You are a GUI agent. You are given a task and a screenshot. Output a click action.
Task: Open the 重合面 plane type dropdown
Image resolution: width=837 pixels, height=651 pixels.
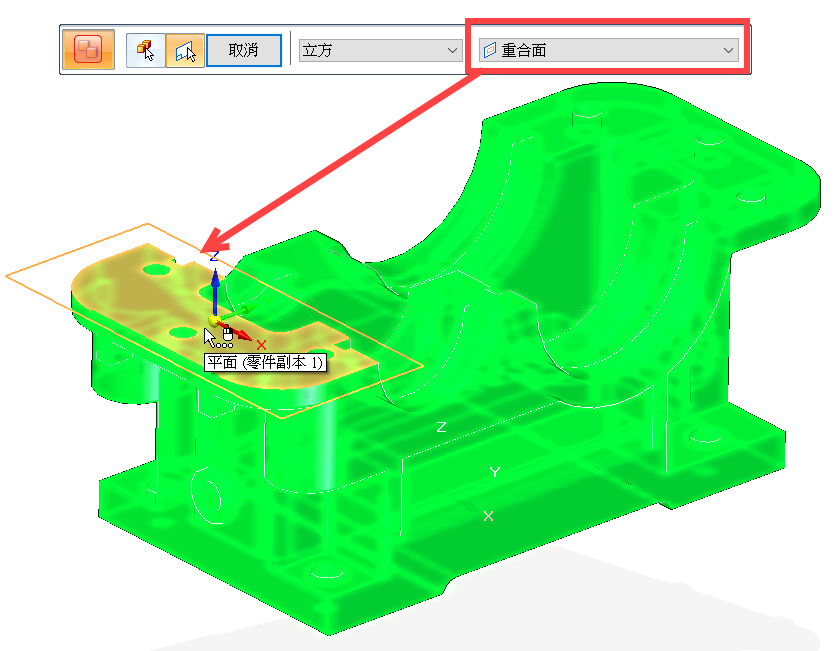pyautogui.click(x=609, y=50)
